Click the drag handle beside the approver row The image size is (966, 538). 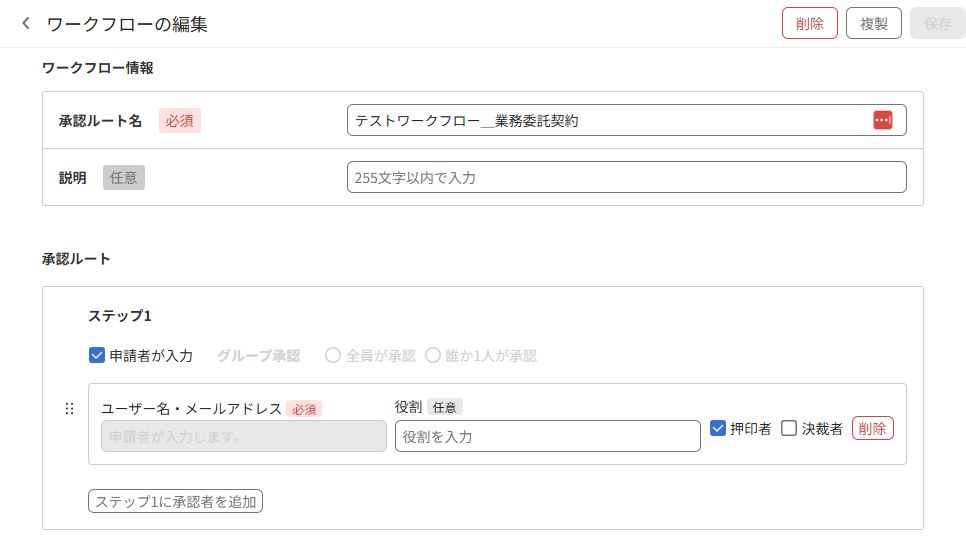(x=69, y=409)
